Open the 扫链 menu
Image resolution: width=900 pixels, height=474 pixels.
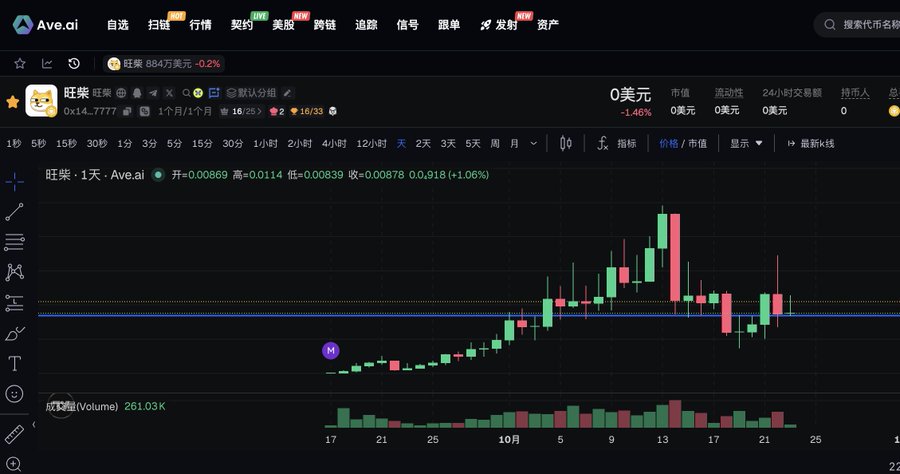pos(159,25)
